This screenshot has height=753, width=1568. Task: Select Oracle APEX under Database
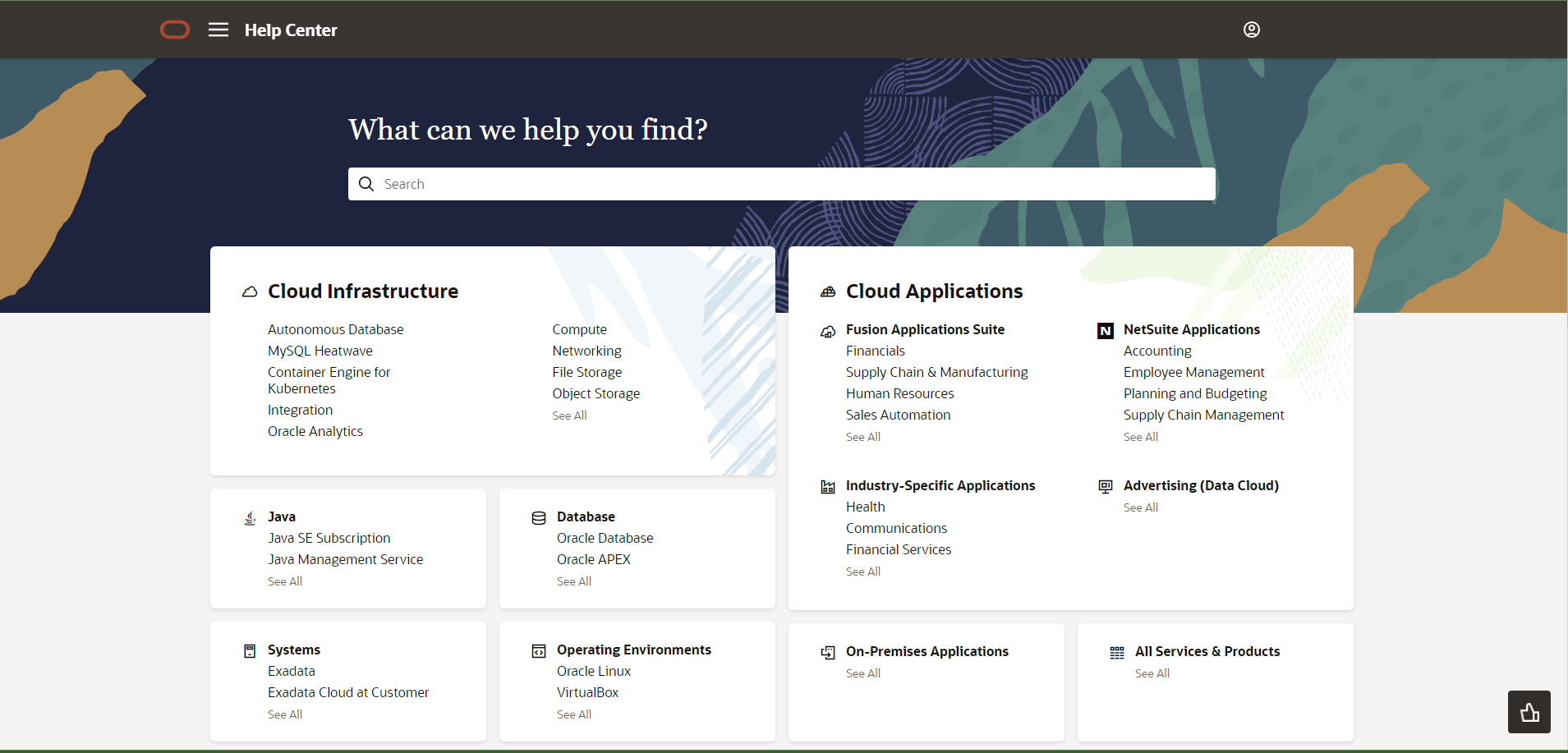point(593,559)
